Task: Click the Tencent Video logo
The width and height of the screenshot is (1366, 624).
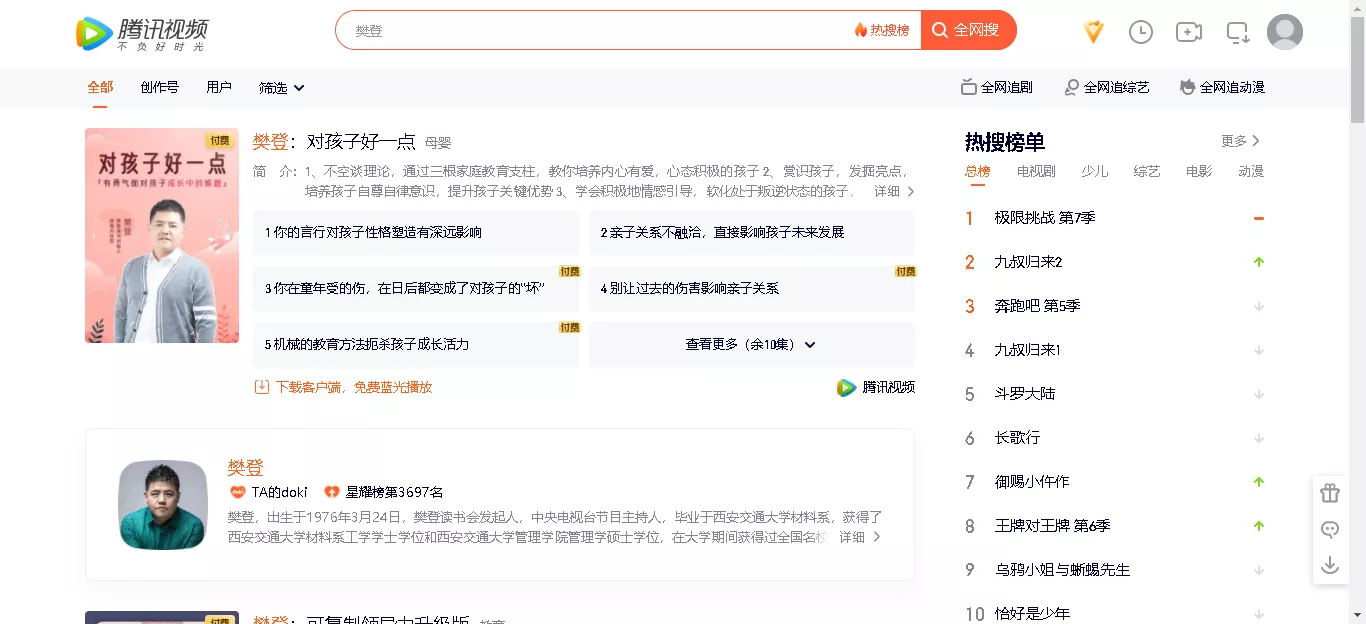Action: click(142, 33)
